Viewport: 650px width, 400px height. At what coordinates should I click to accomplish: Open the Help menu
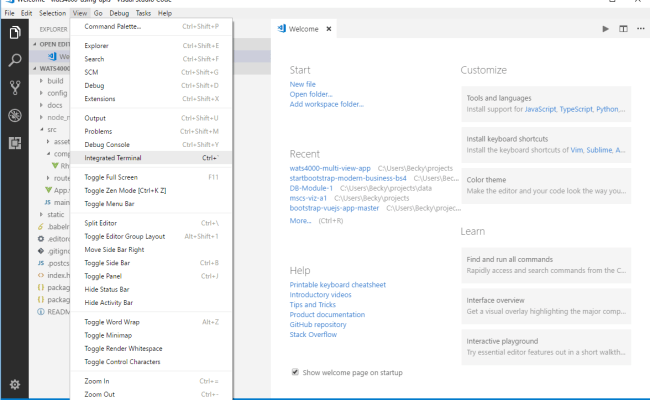(x=165, y=13)
